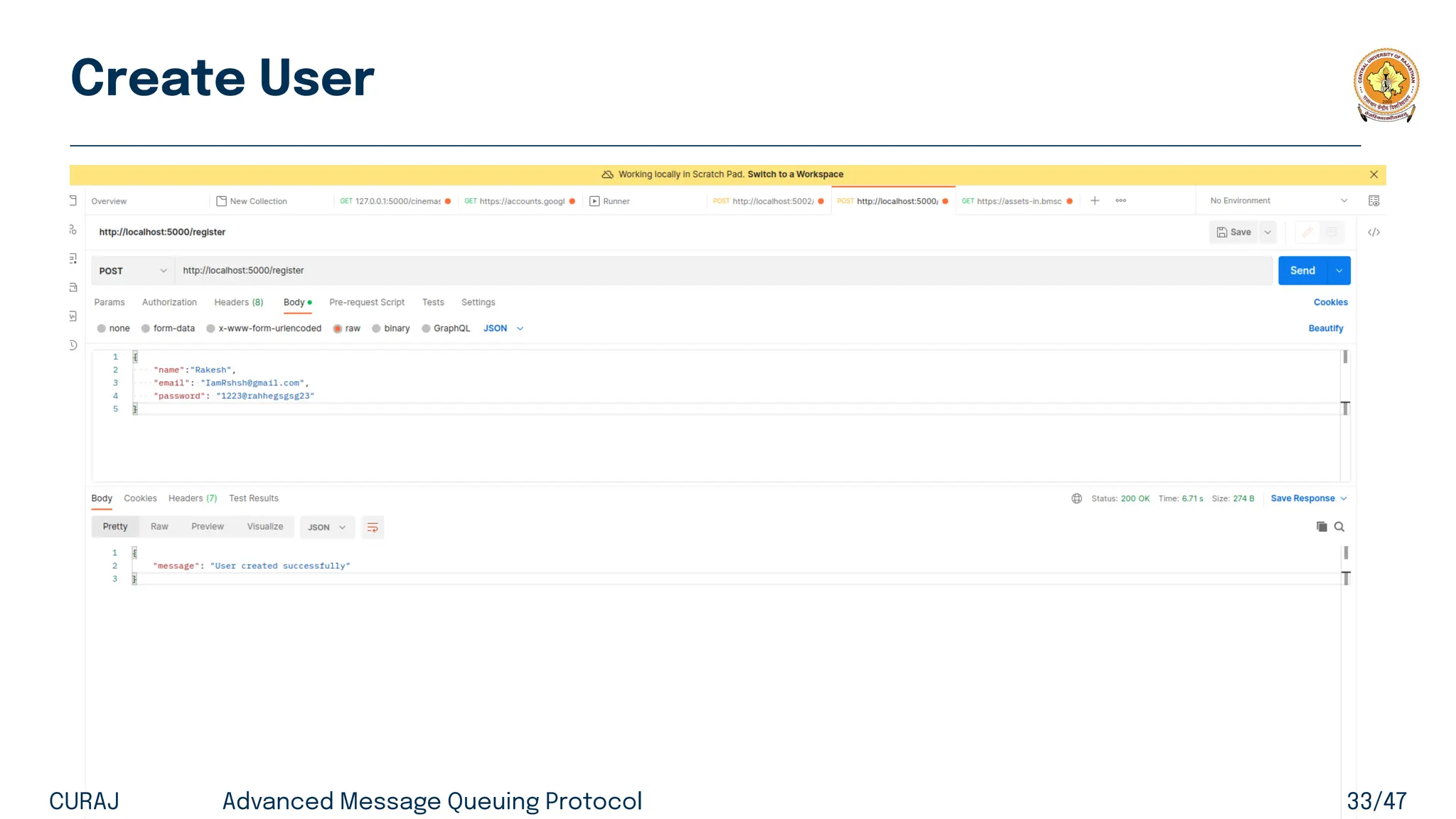This screenshot has height=819, width=1456.
Task: Beautify the JSON body
Action: pyautogui.click(x=1326, y=328)
